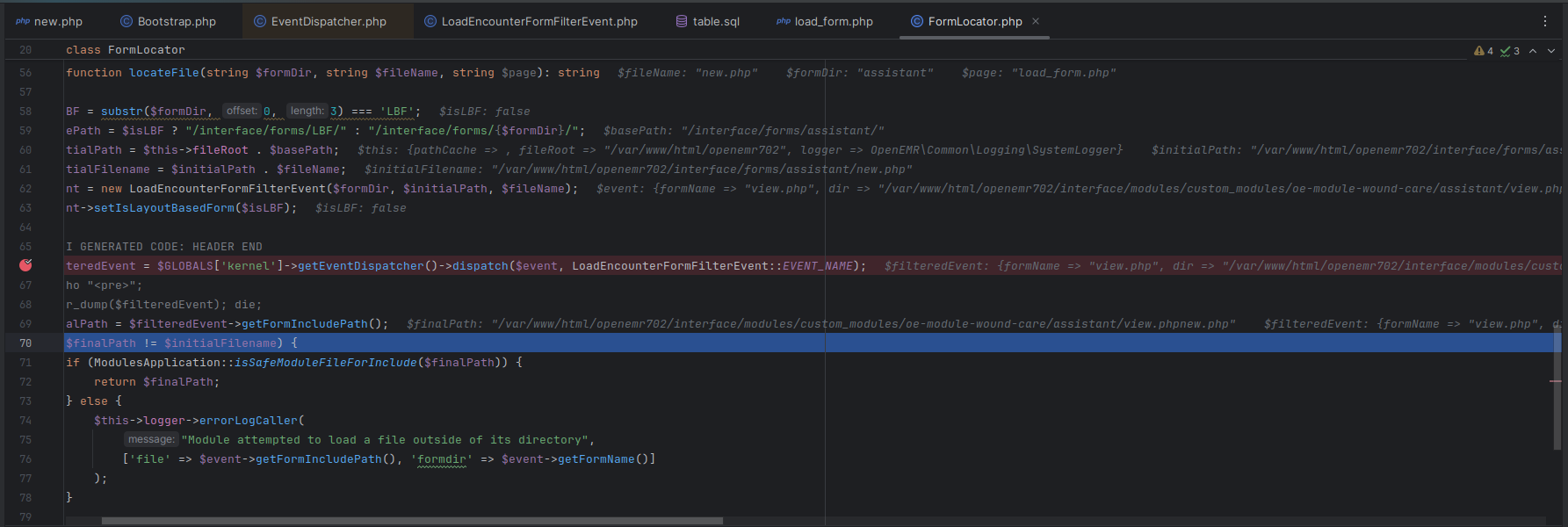
Task: Click the sticky 'class FormLocator' header line
Action: tap(126, 50)
